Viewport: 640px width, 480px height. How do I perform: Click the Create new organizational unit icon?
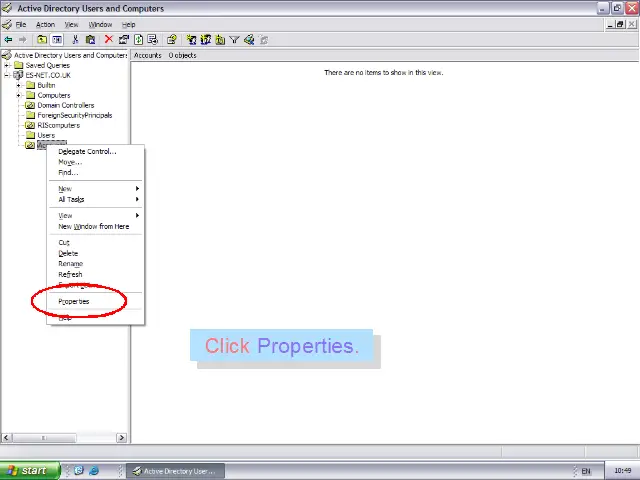220,40
